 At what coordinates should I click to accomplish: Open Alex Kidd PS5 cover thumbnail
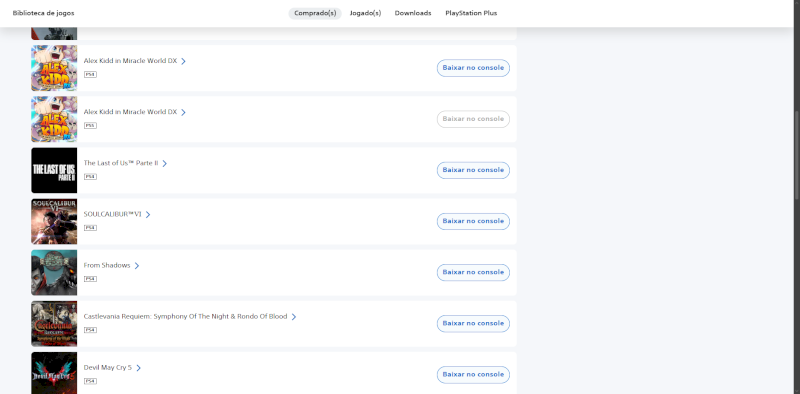54,119
